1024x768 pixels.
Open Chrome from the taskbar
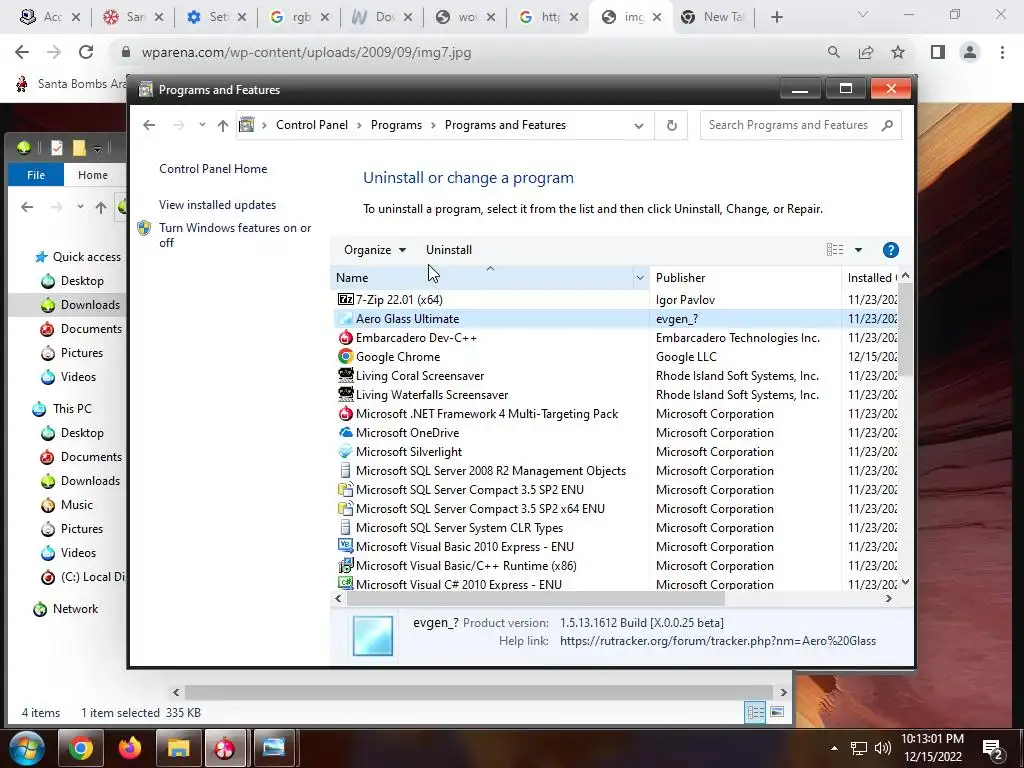point(81,748)
